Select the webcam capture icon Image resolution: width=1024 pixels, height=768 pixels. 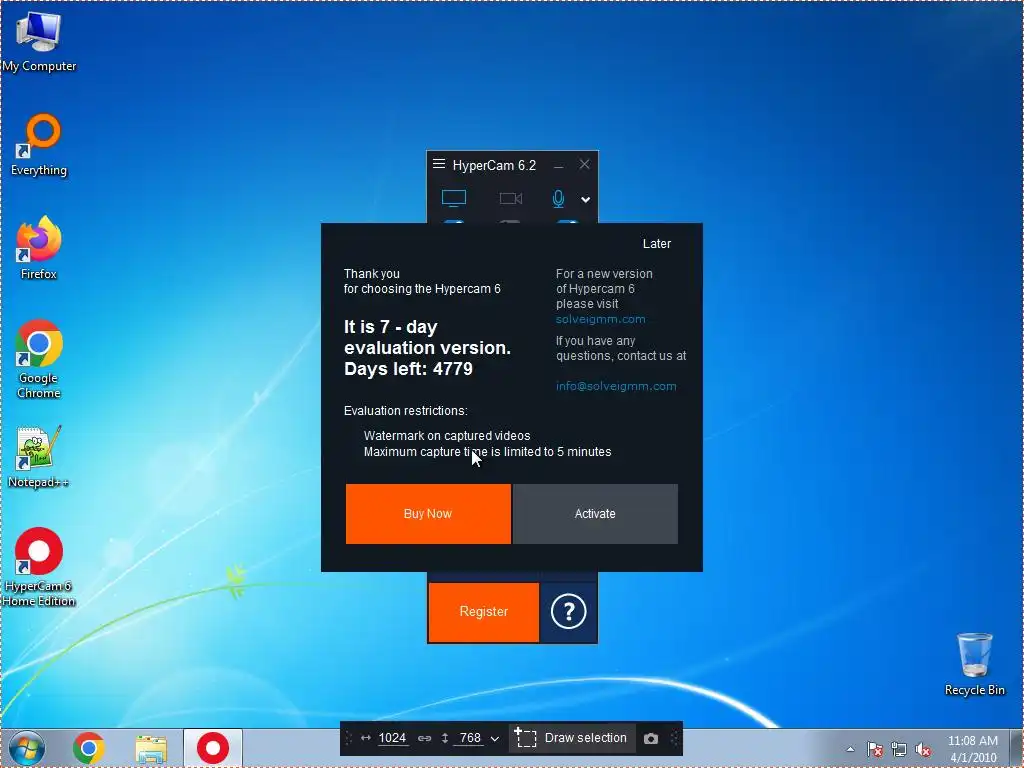point(511,198)
